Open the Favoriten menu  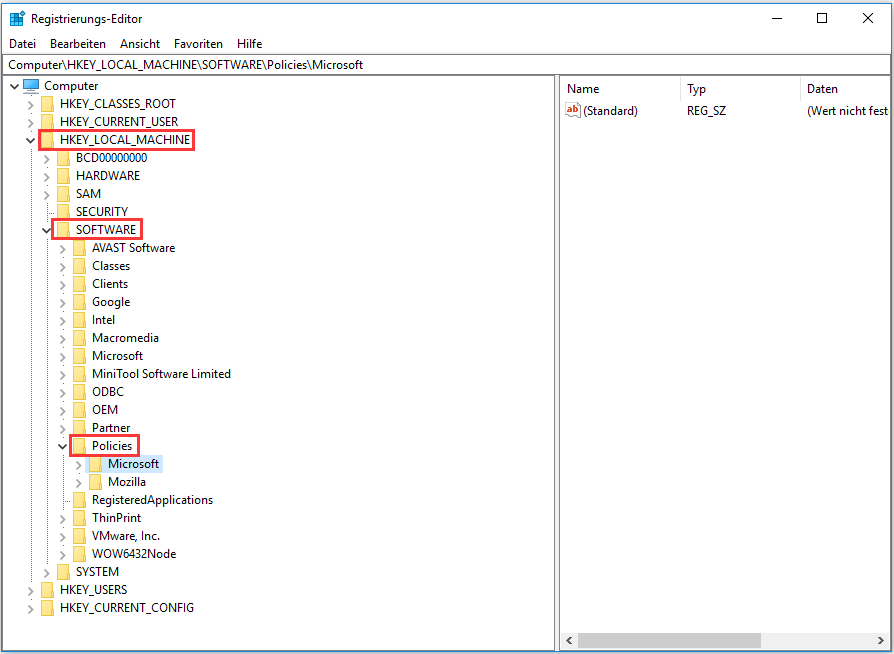[x=198, y=44]
